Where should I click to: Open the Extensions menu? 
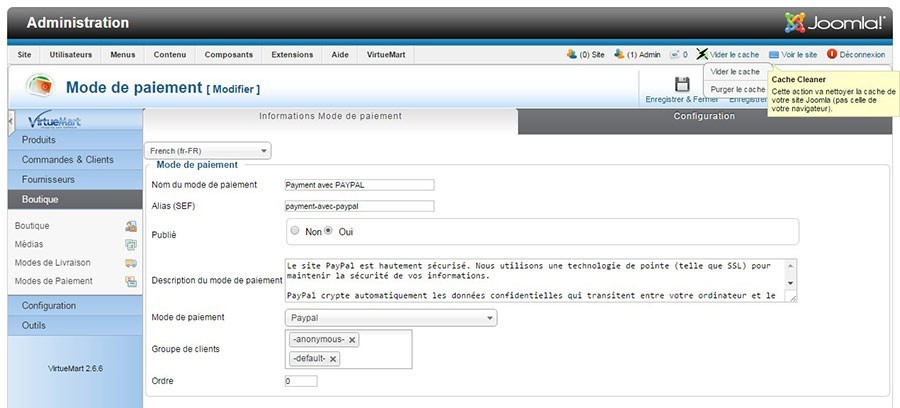click(292, 55)
